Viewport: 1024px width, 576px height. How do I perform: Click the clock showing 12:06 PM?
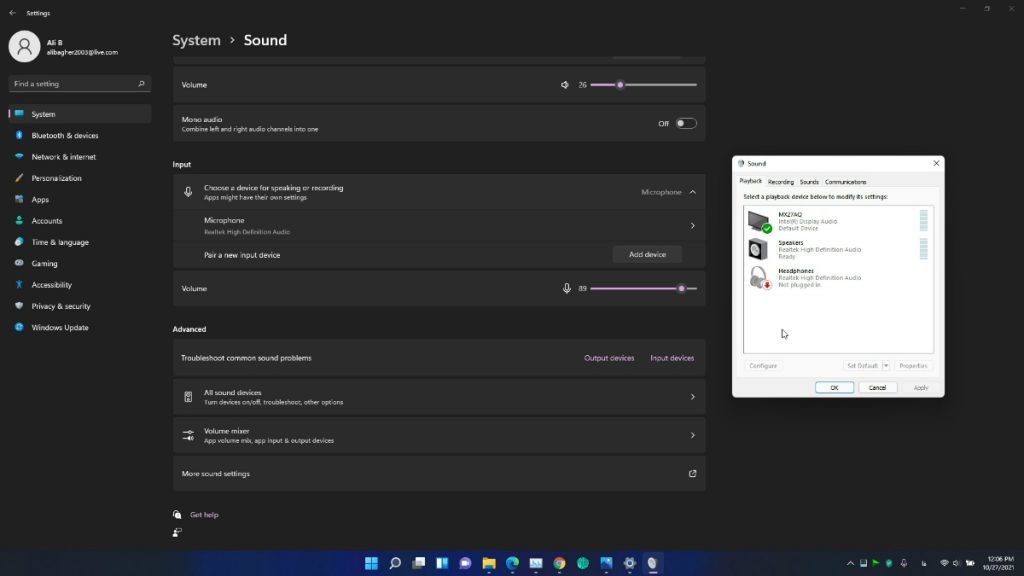[x=999, y=559]
